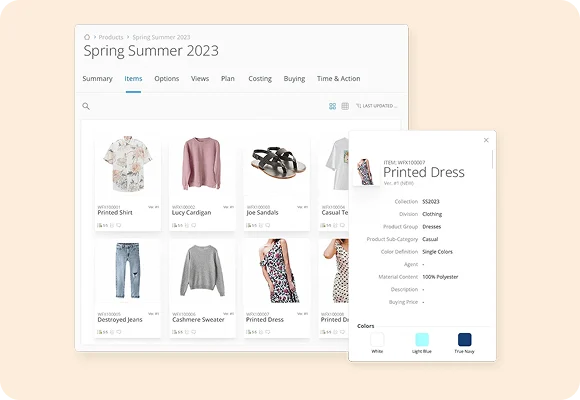This screenshot has height=400, width=580.
Task: Click collection SS icon on WFX100007 Printed Dress card
Action: [x=252, y=332]
